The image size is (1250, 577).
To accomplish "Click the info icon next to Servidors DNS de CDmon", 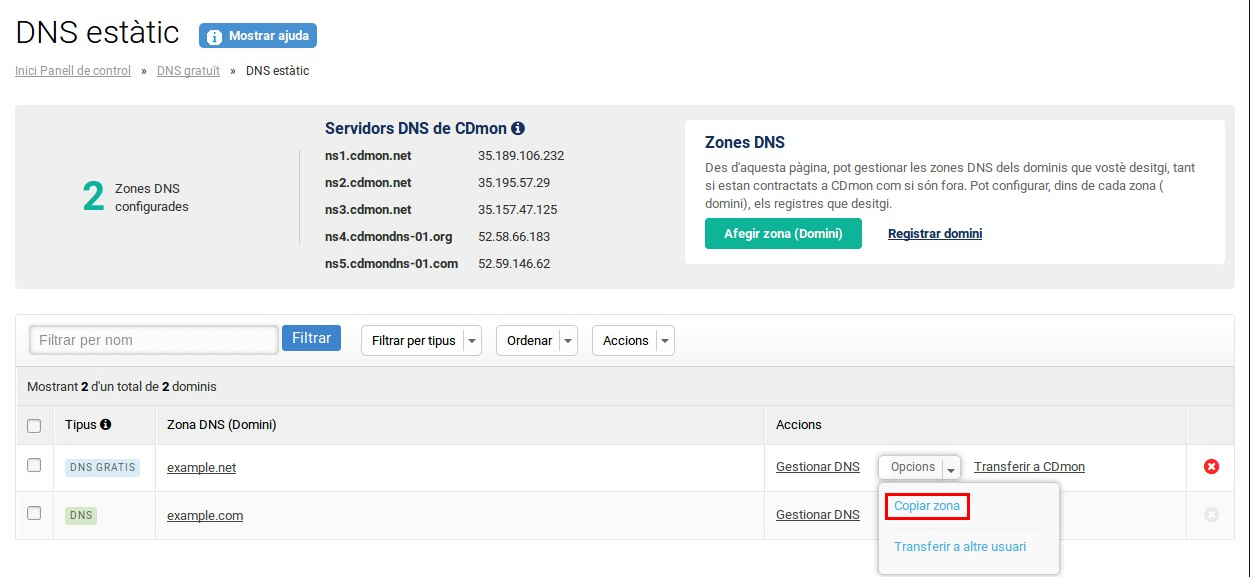I will tap(518, 129).
